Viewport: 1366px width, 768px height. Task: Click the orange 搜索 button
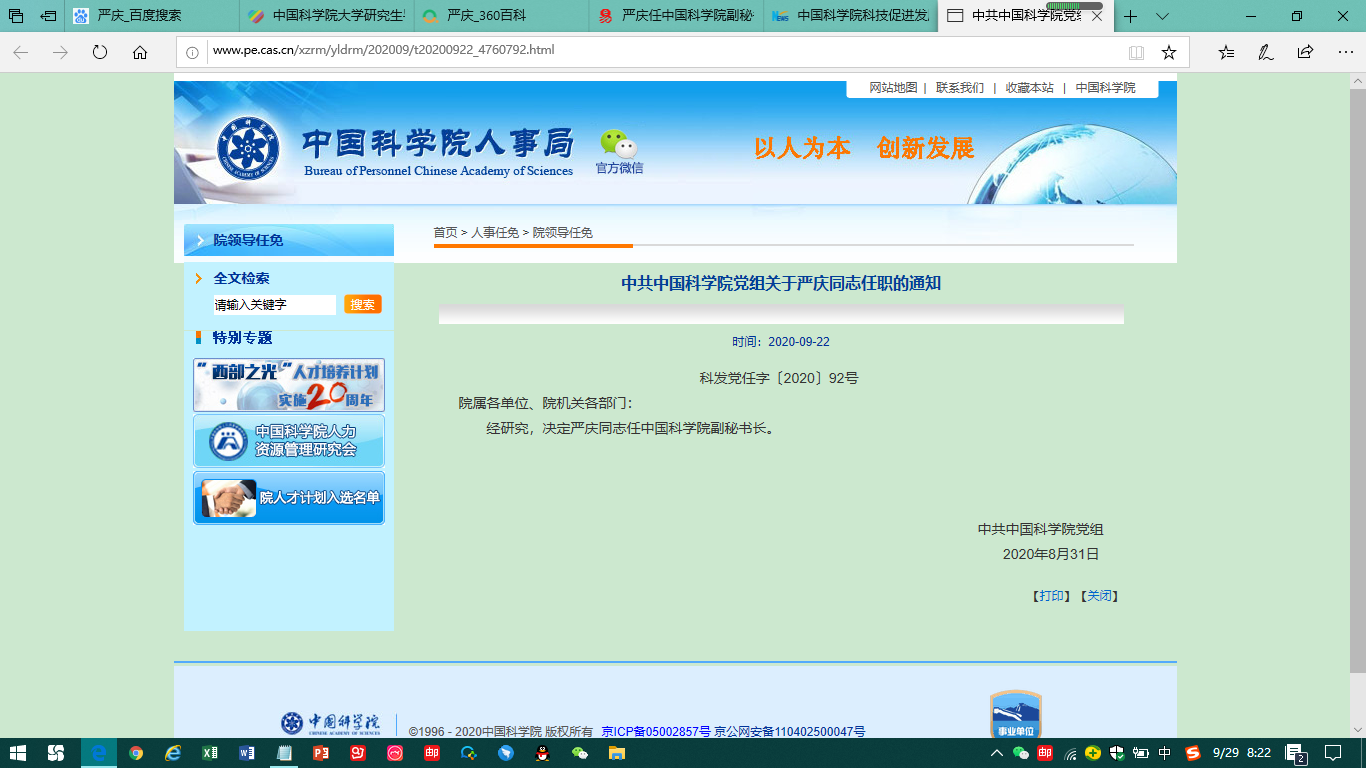(x=363, y=304)
